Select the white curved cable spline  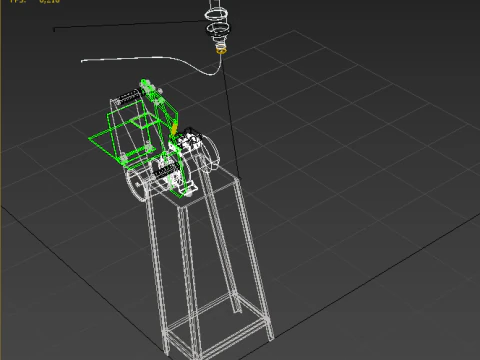click(x=151, y=64)
